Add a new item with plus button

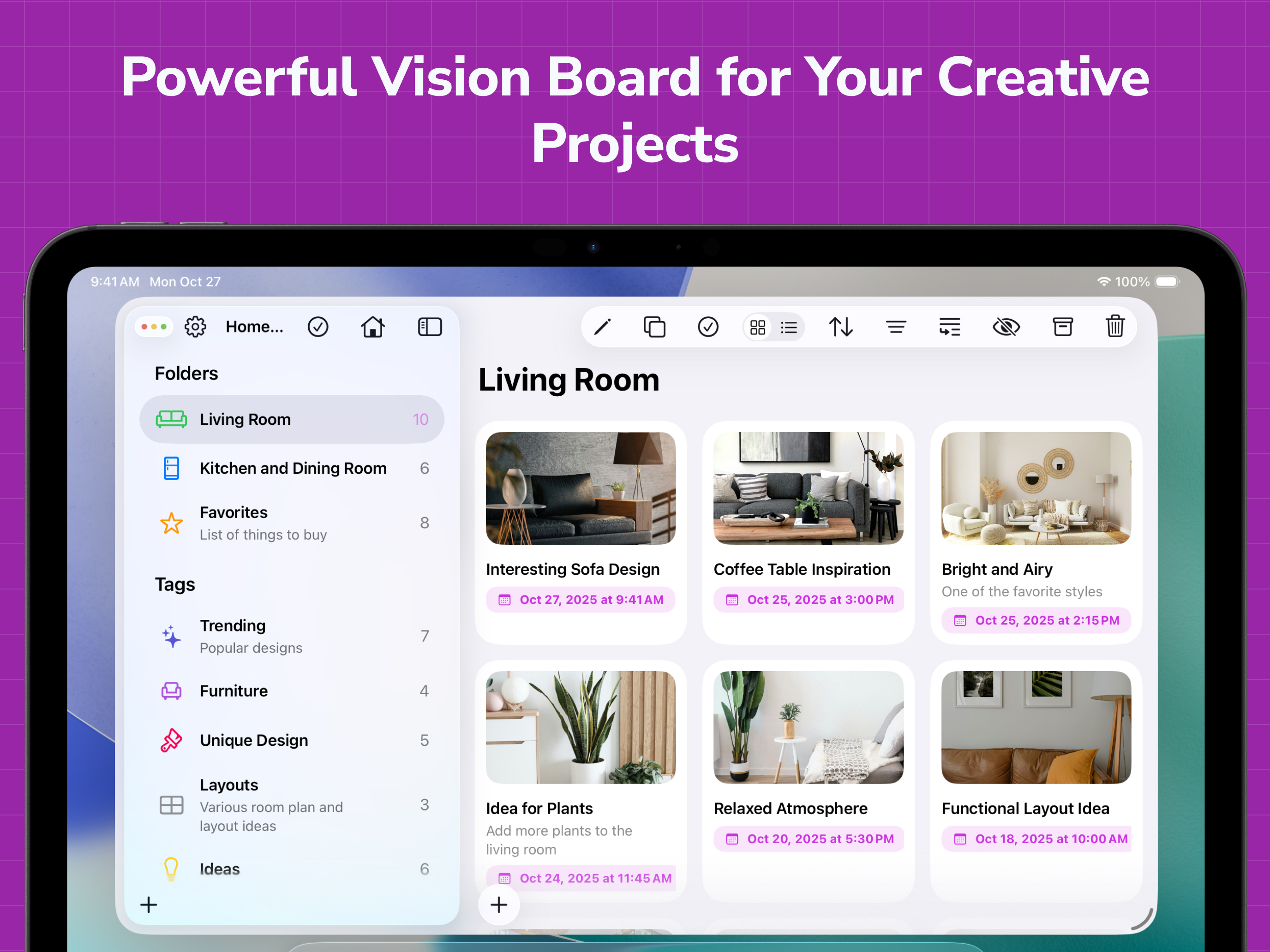(x=499, y=905)
